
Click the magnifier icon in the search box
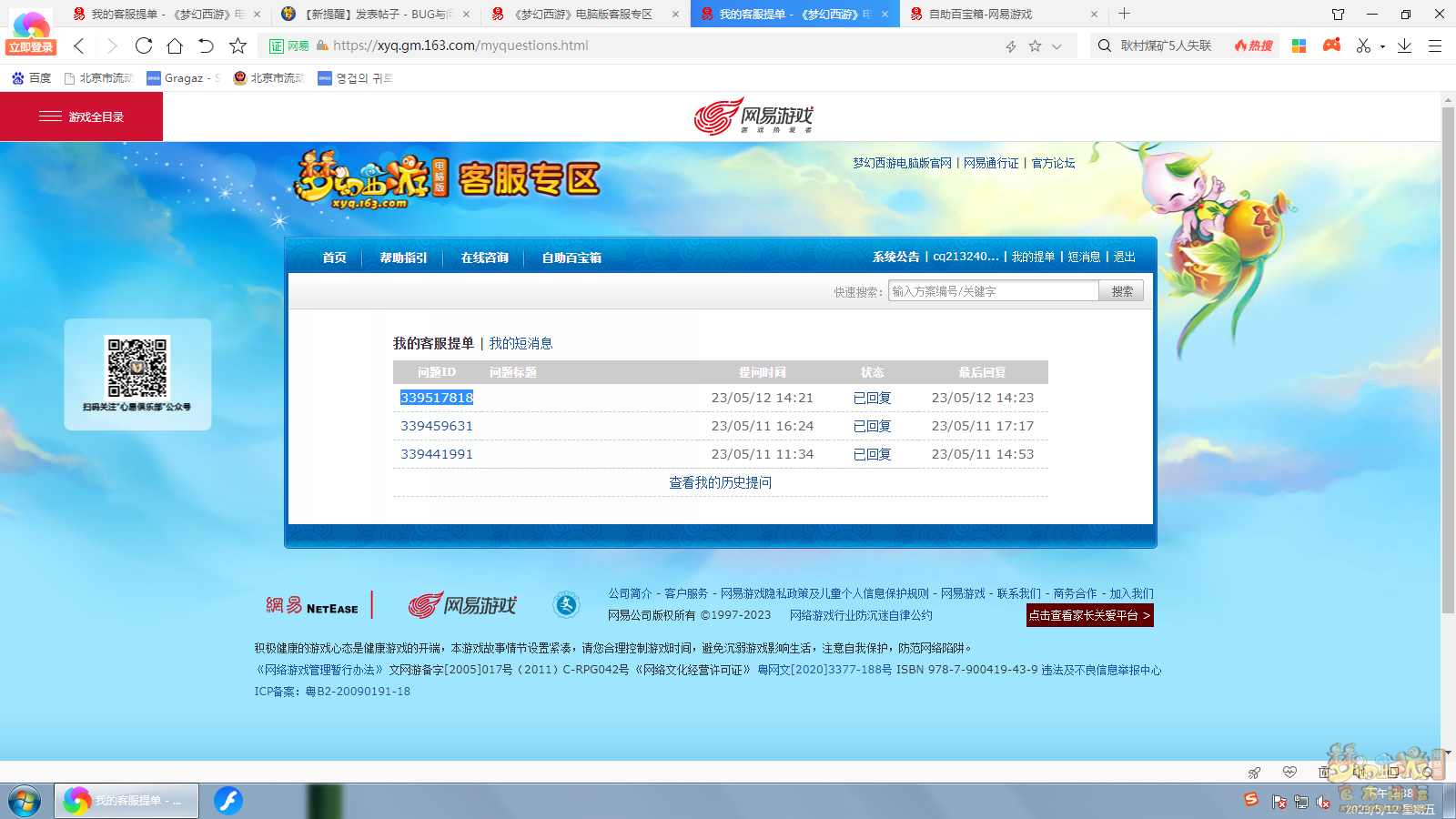tap(1105, 45)
